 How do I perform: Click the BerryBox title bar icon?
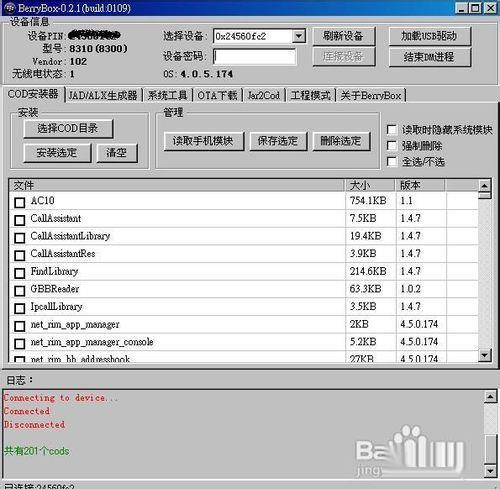pos(10,7)
